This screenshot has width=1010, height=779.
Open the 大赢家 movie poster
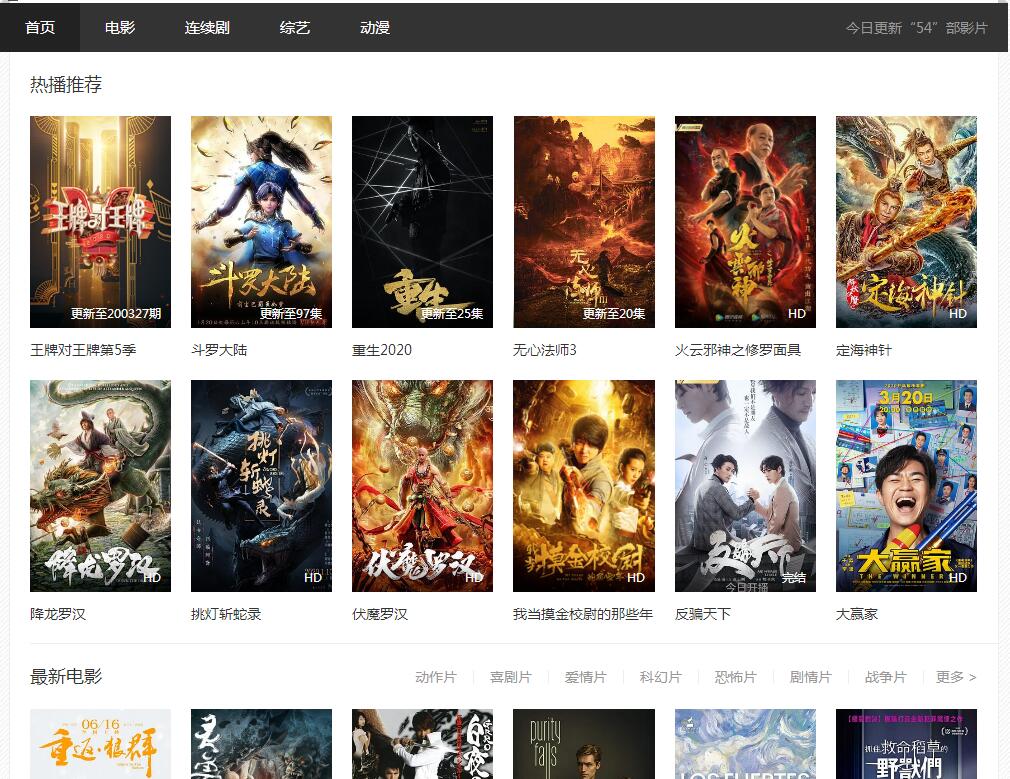coord(906,485)
